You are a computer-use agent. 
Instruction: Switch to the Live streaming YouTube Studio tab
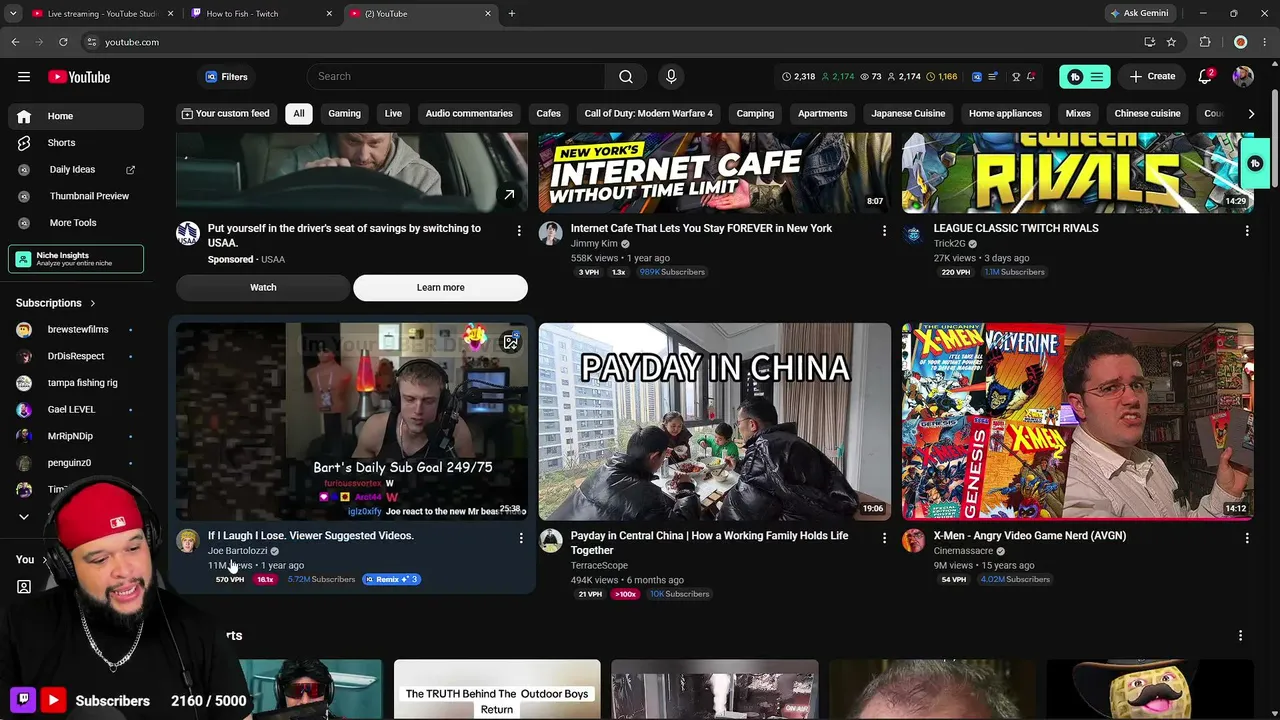tap(103, 14)
